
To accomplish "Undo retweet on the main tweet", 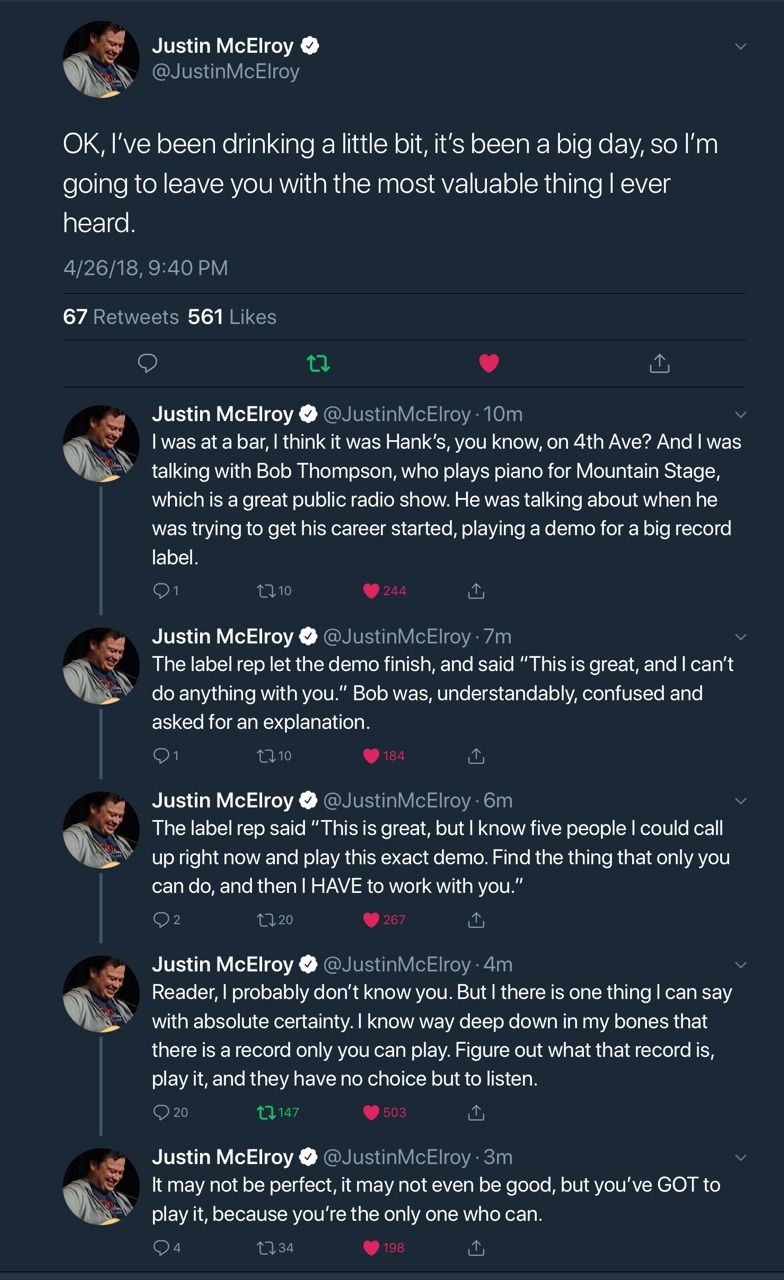I will pos(317,363).
